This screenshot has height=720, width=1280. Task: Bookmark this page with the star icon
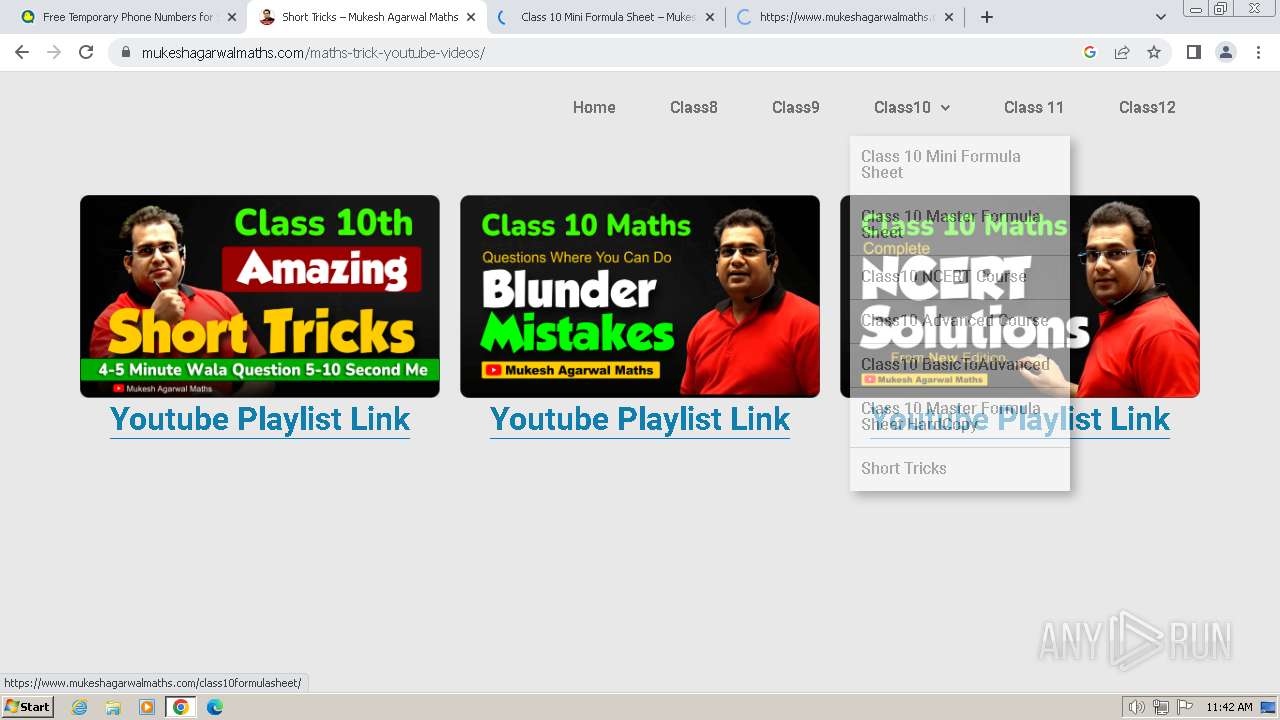(1154, 52)
